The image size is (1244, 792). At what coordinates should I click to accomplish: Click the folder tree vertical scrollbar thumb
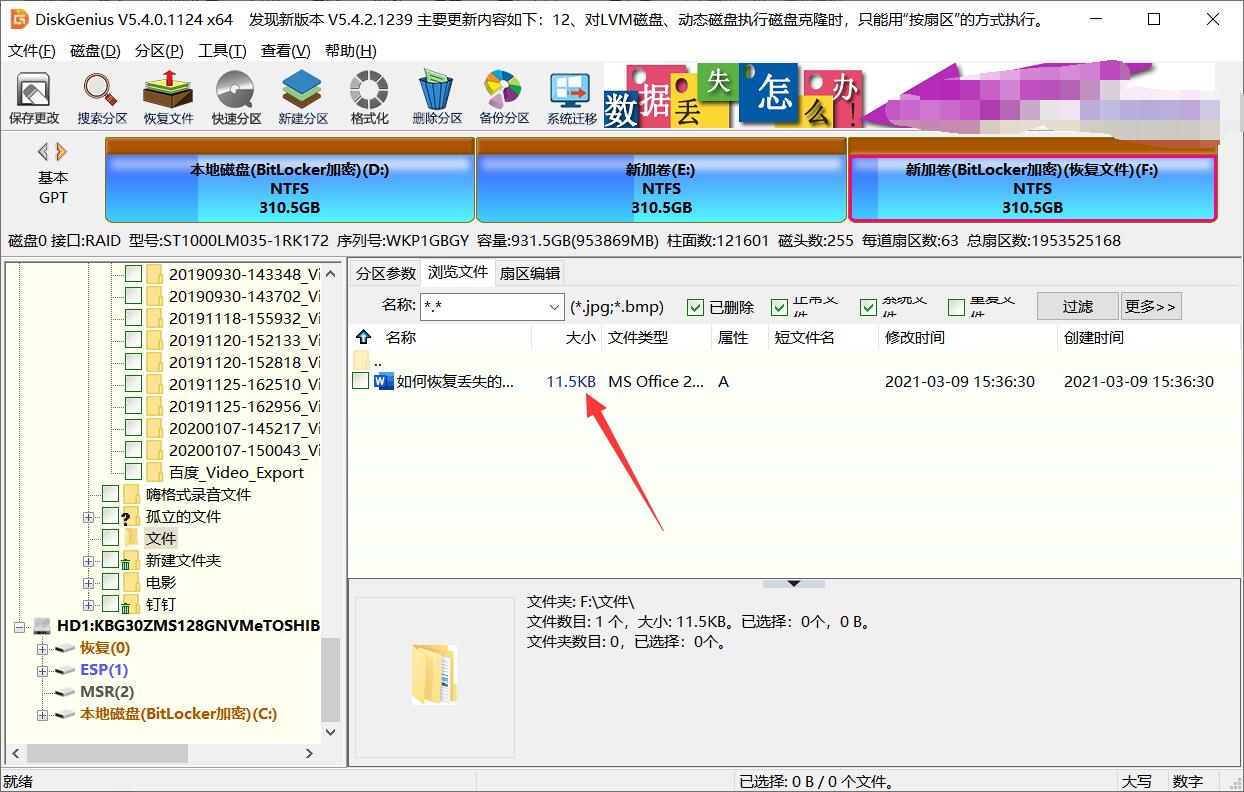332,678
